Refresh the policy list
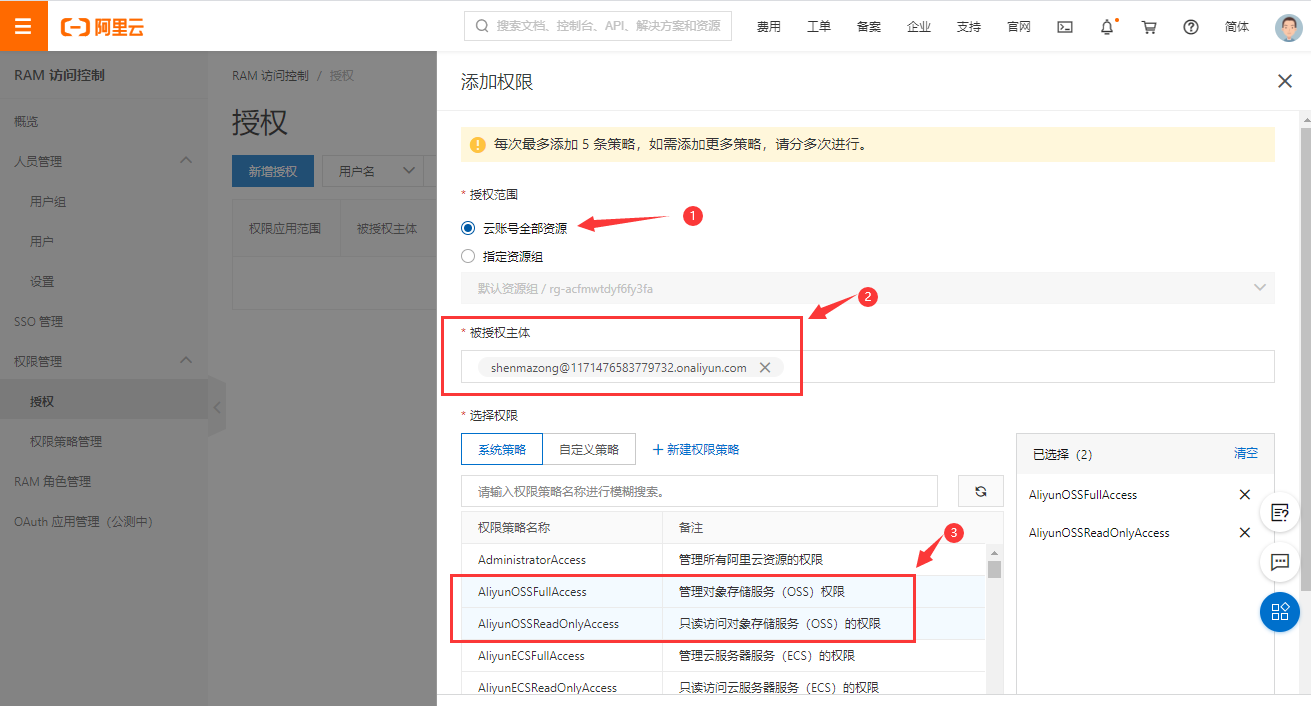1311x706 pixels. click(981, 491)
